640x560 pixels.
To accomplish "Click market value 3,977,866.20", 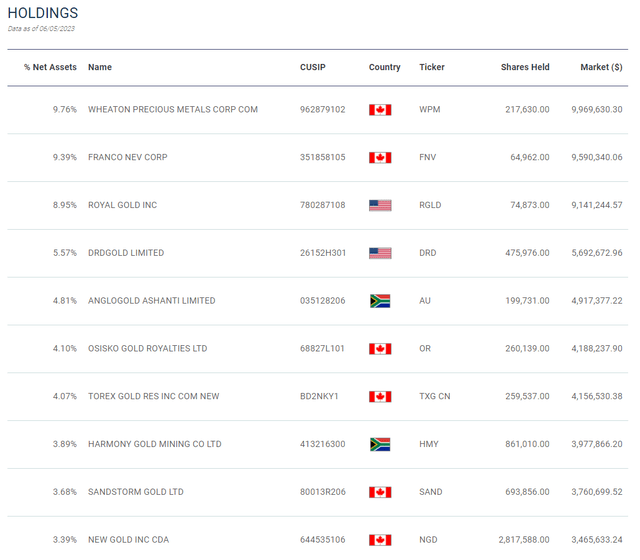I will point(597,444).
